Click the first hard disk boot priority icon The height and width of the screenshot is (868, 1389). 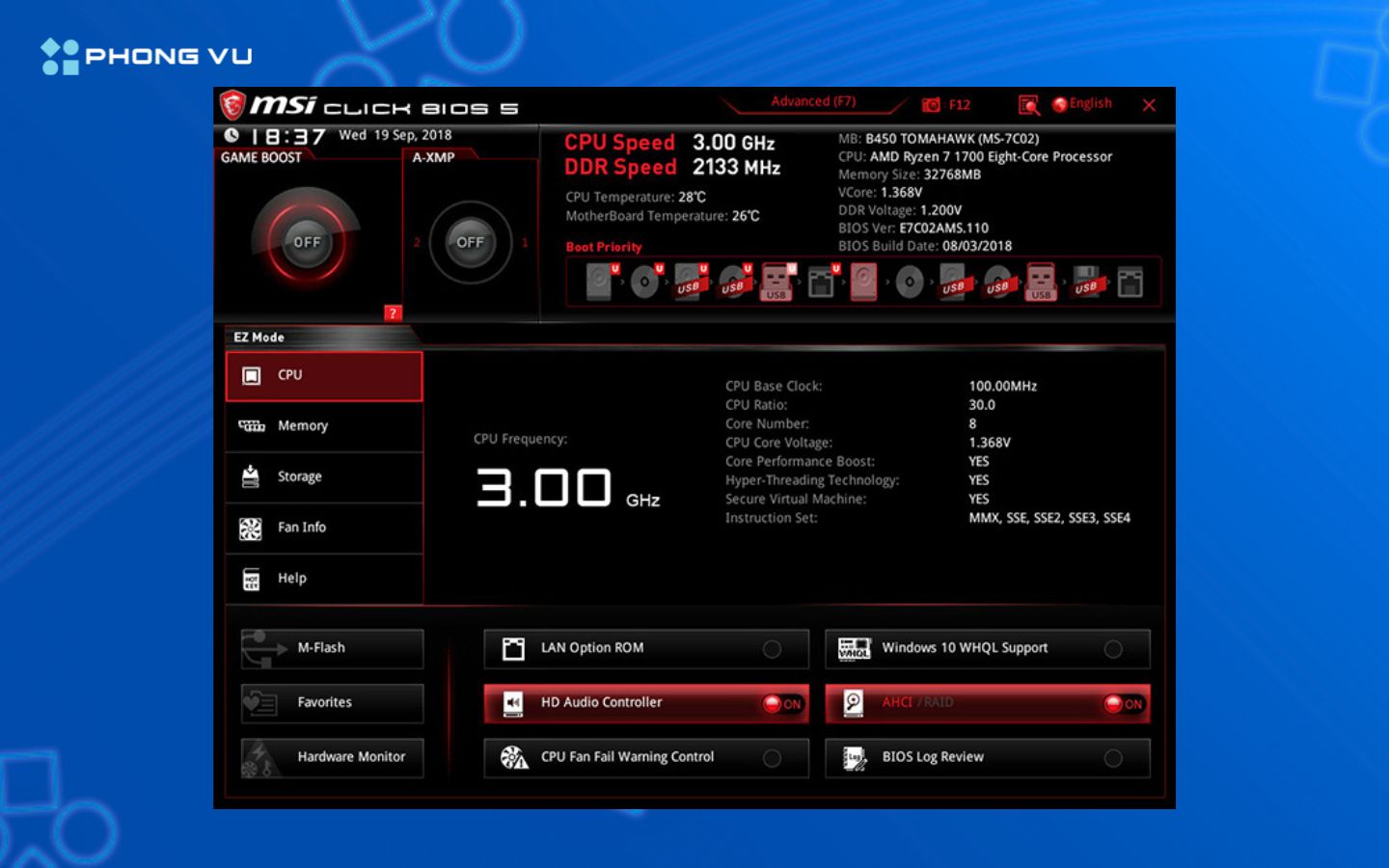pos(599,283)
